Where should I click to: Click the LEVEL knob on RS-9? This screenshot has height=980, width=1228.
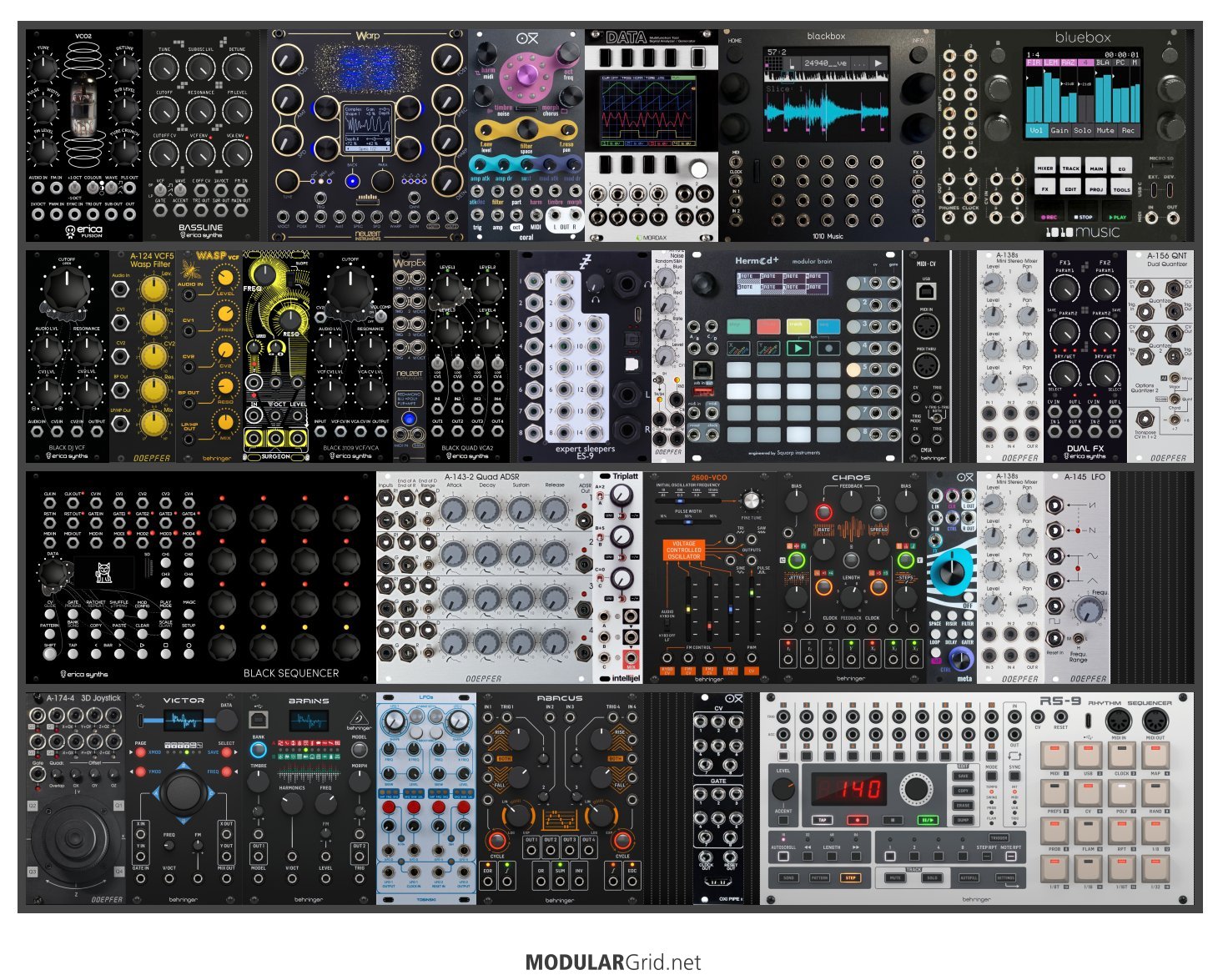[784, 790]
